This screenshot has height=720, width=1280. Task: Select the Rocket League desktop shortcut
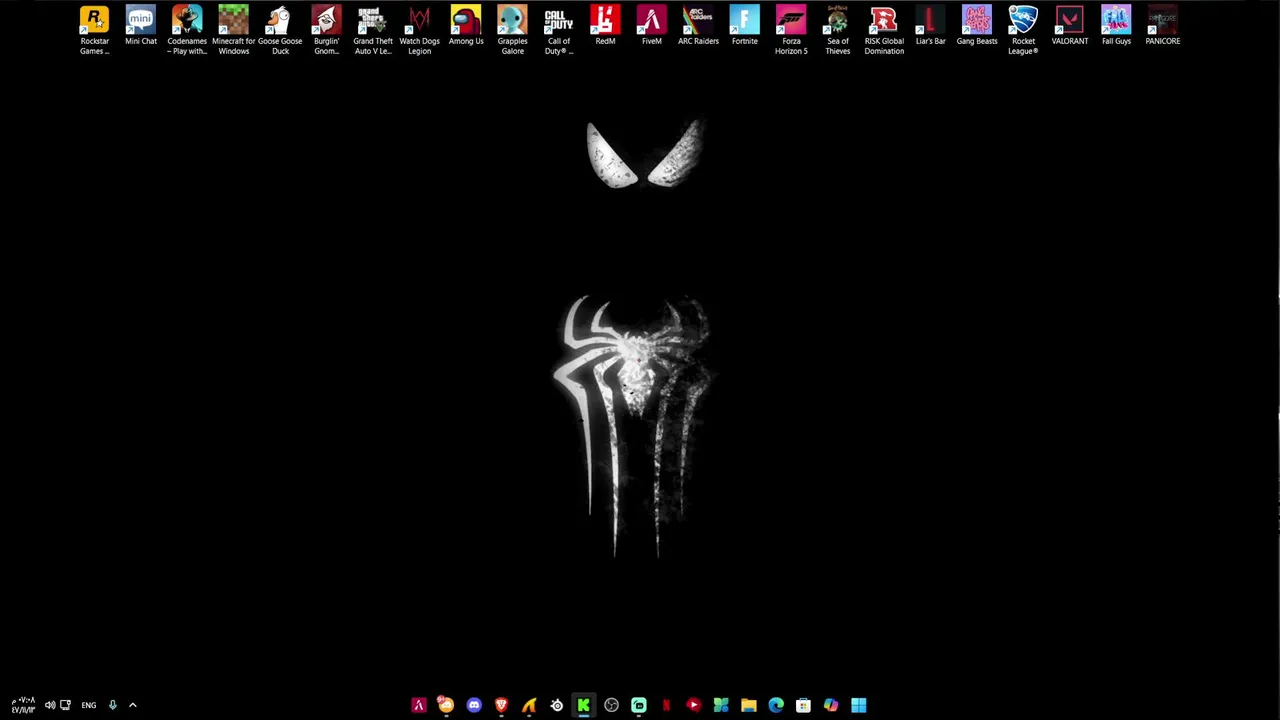pos(1023,30)
